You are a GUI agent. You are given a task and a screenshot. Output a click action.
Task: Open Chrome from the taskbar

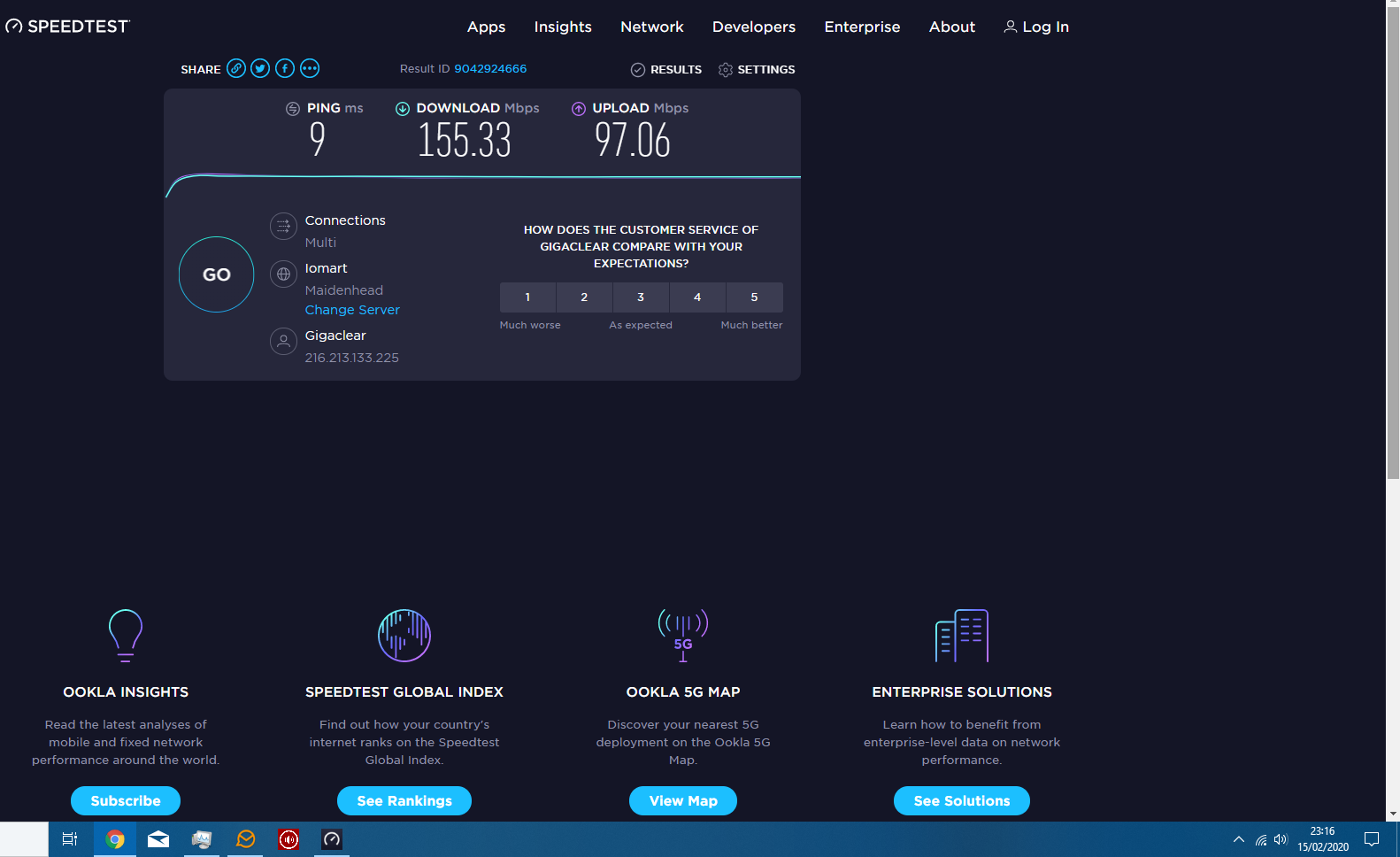(x=115, y=839)
